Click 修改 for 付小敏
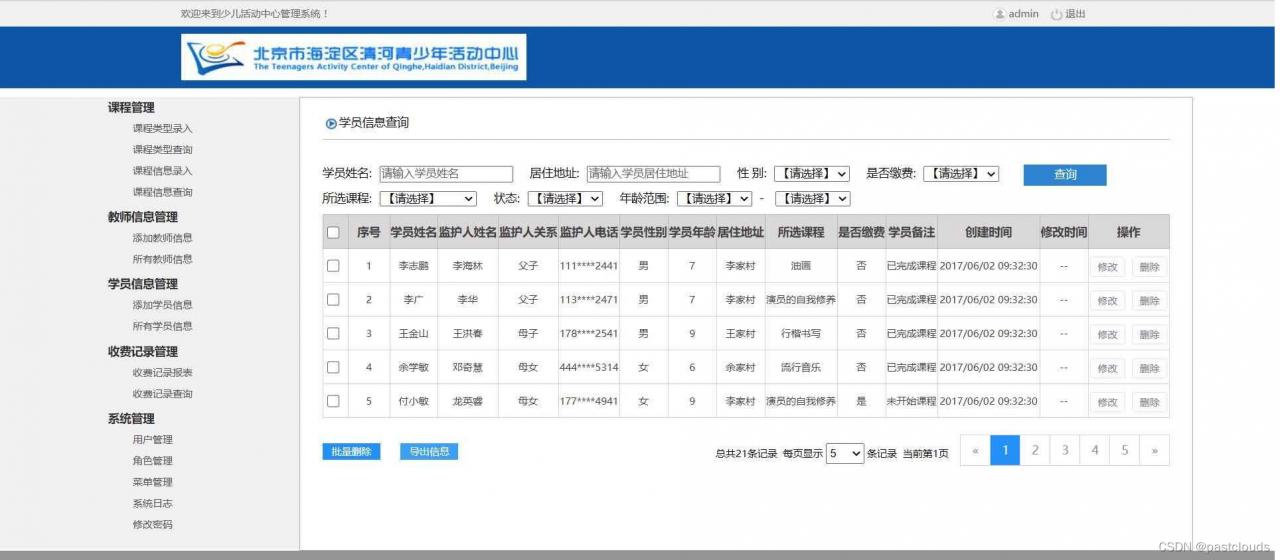The width and height of the screenshot is (1280, 560). pos(1107,402)
